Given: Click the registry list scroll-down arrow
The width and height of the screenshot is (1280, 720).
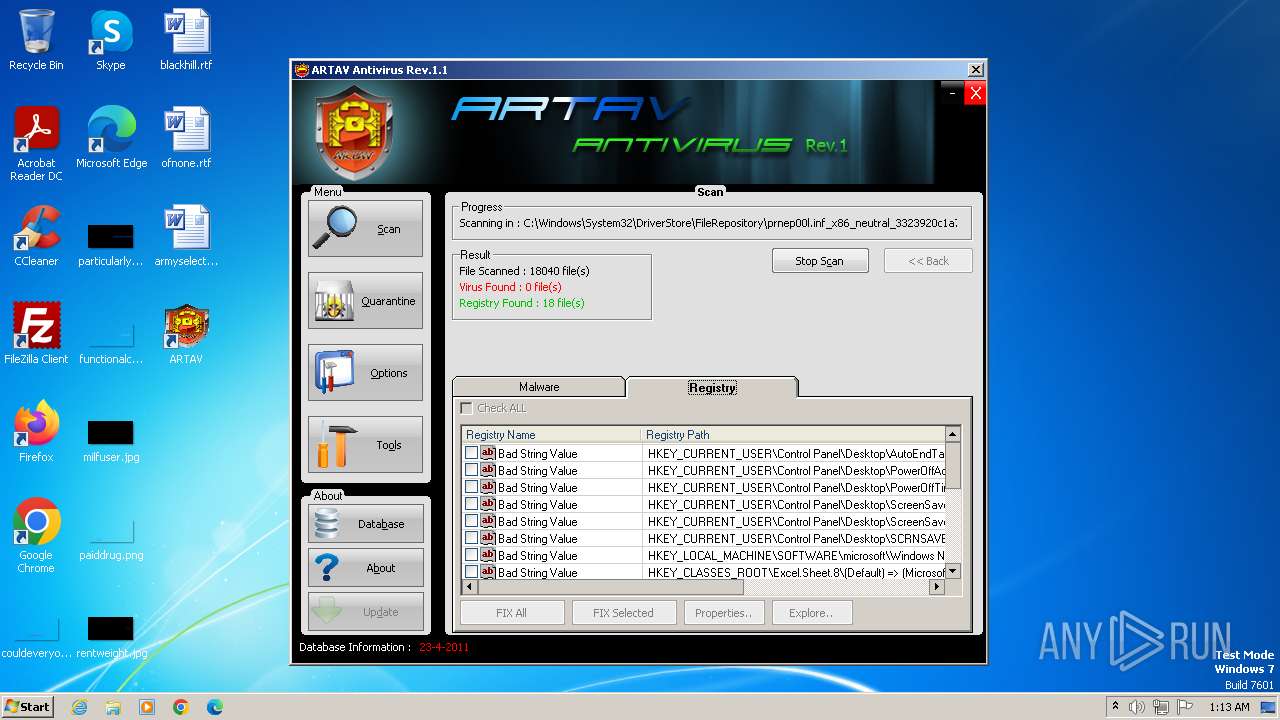Looking at the screenshot, I should click(x=953, y=571).
